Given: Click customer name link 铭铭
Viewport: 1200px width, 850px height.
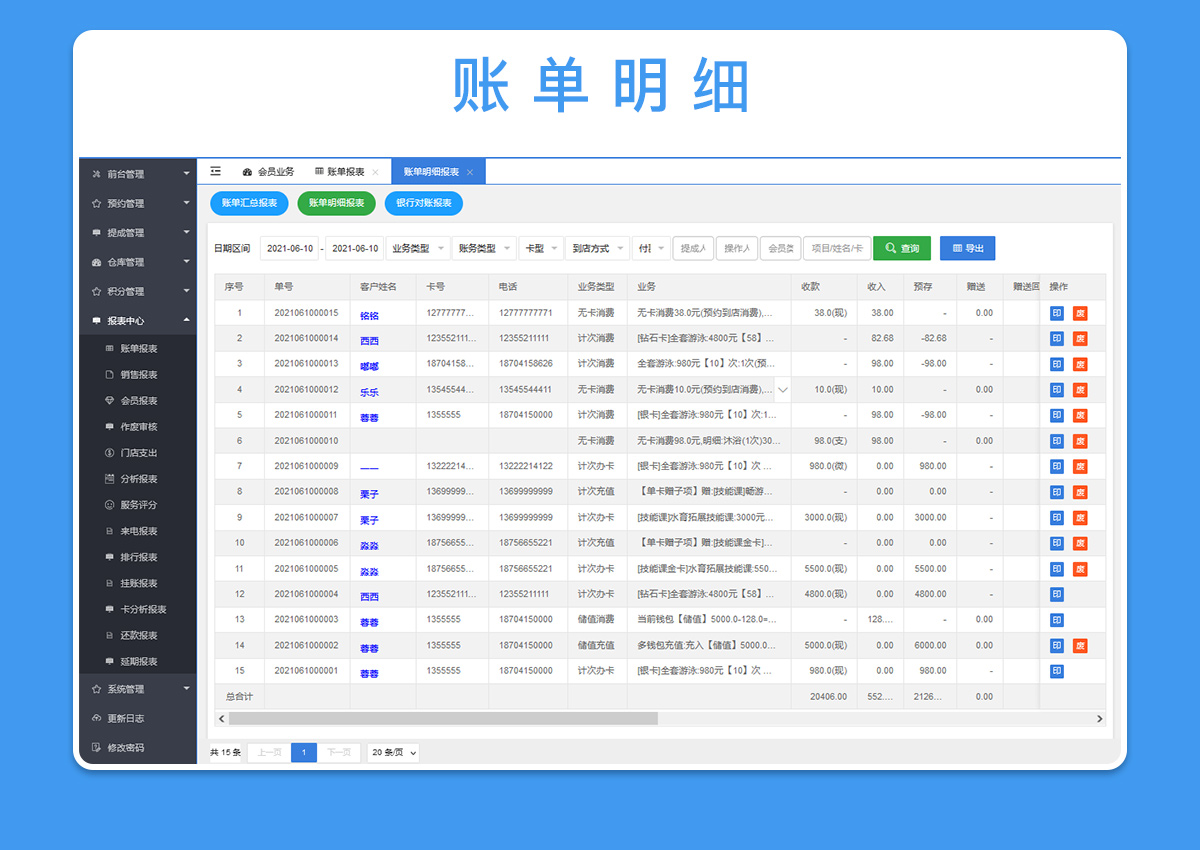Looking at the screenshot, I should [370, 315].
